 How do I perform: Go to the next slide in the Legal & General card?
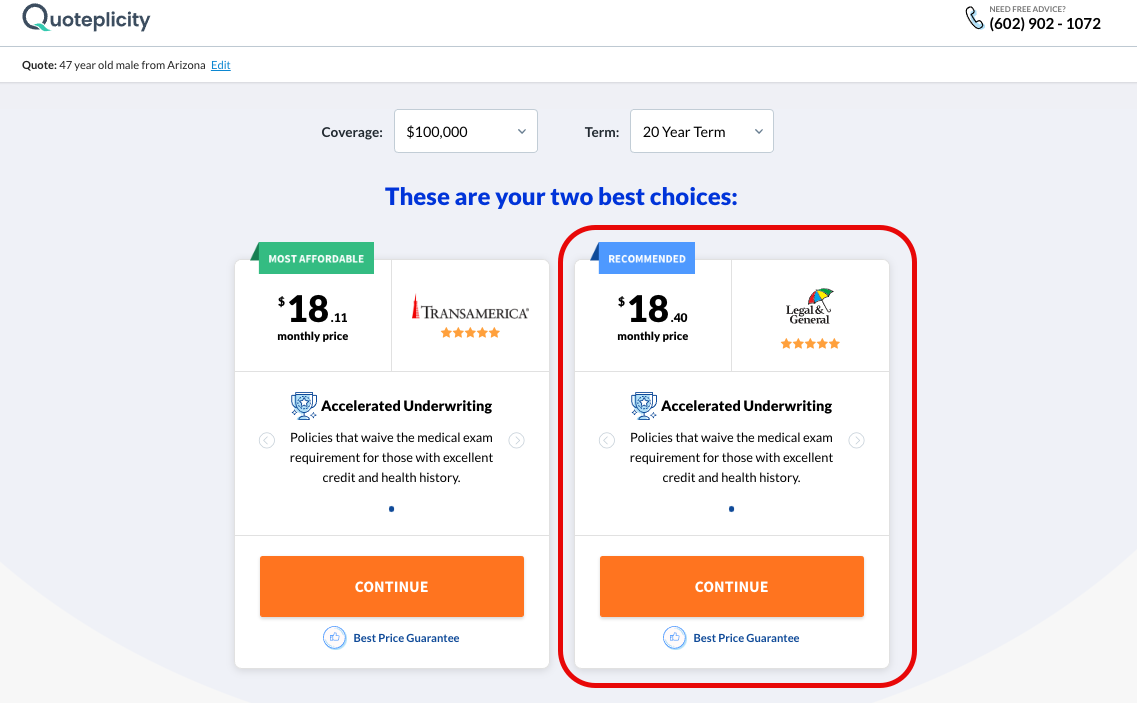[856, 440]
